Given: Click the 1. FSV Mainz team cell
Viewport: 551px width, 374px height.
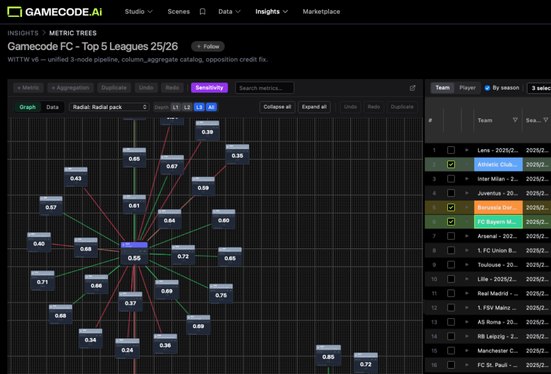Looking at the screenshot, I should click(498, 308).
